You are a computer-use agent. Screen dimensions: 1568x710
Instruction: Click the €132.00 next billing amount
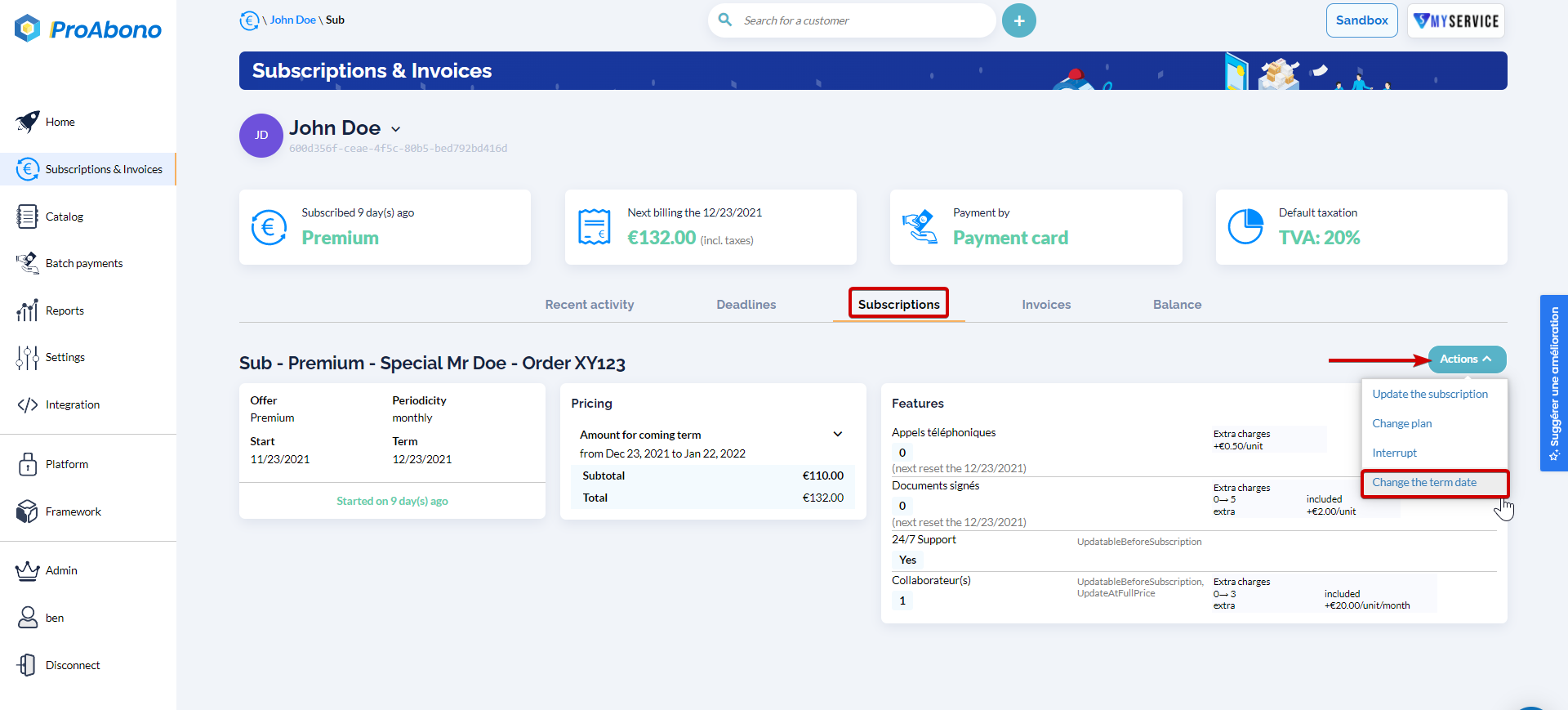(x=661, y=238)
